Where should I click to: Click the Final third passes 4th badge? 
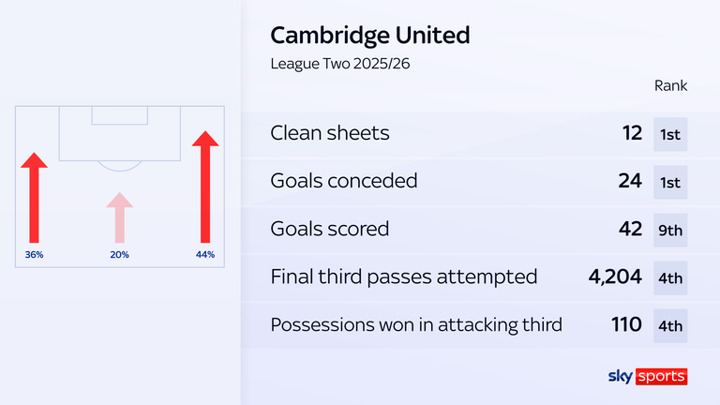[x=670, y=278]
